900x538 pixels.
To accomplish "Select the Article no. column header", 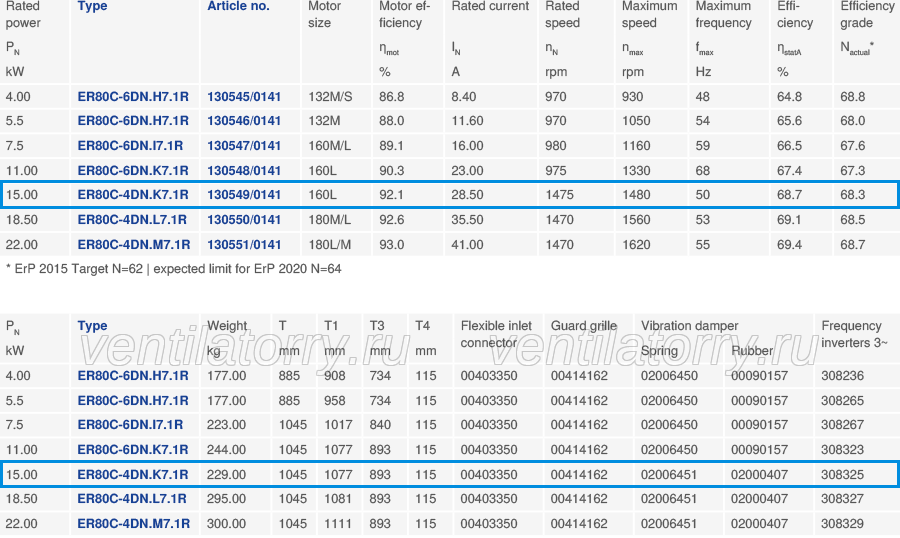I will 238,6.
